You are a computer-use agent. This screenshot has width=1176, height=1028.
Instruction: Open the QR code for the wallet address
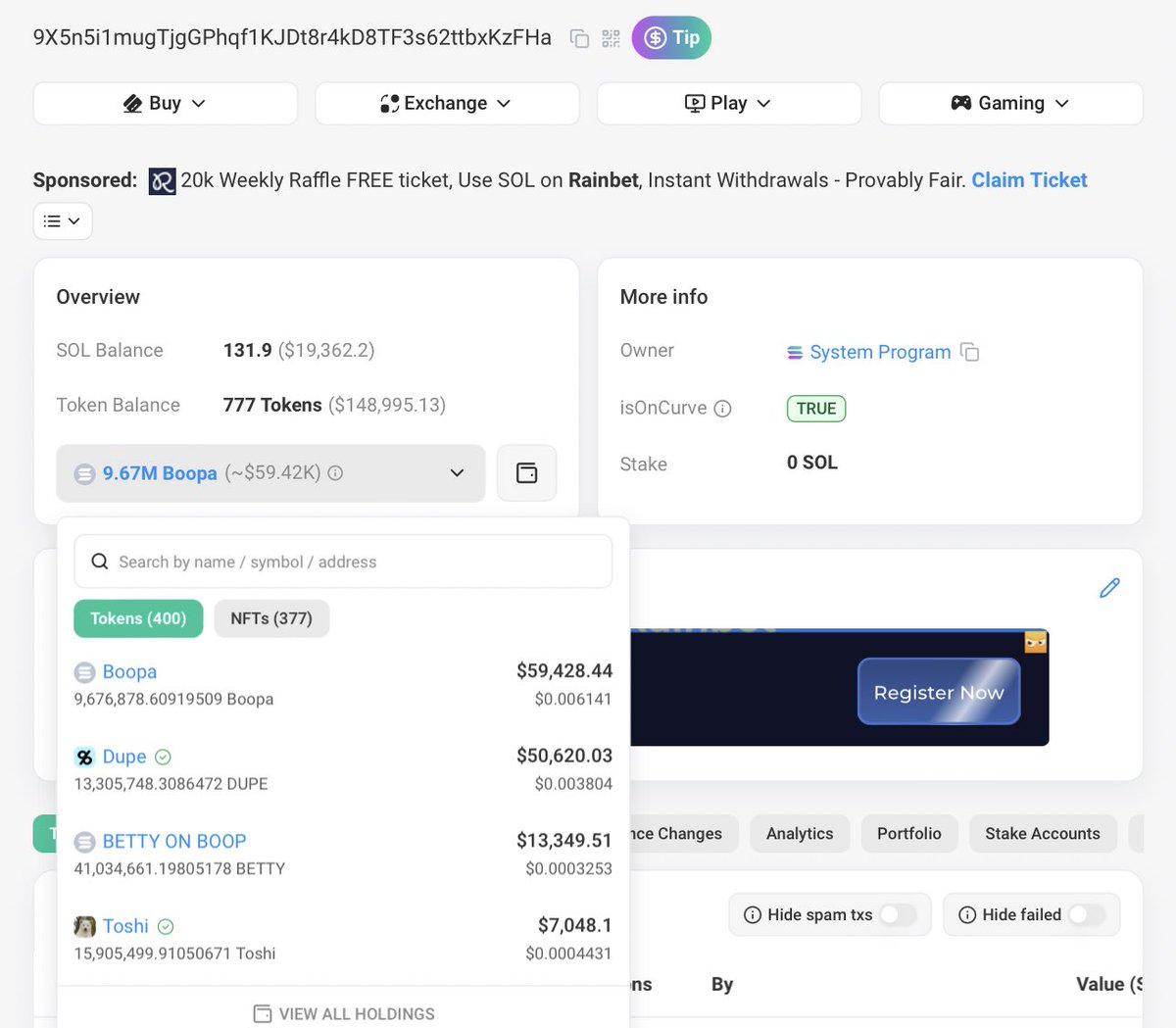pyautogui.click(x=611, y=37)
